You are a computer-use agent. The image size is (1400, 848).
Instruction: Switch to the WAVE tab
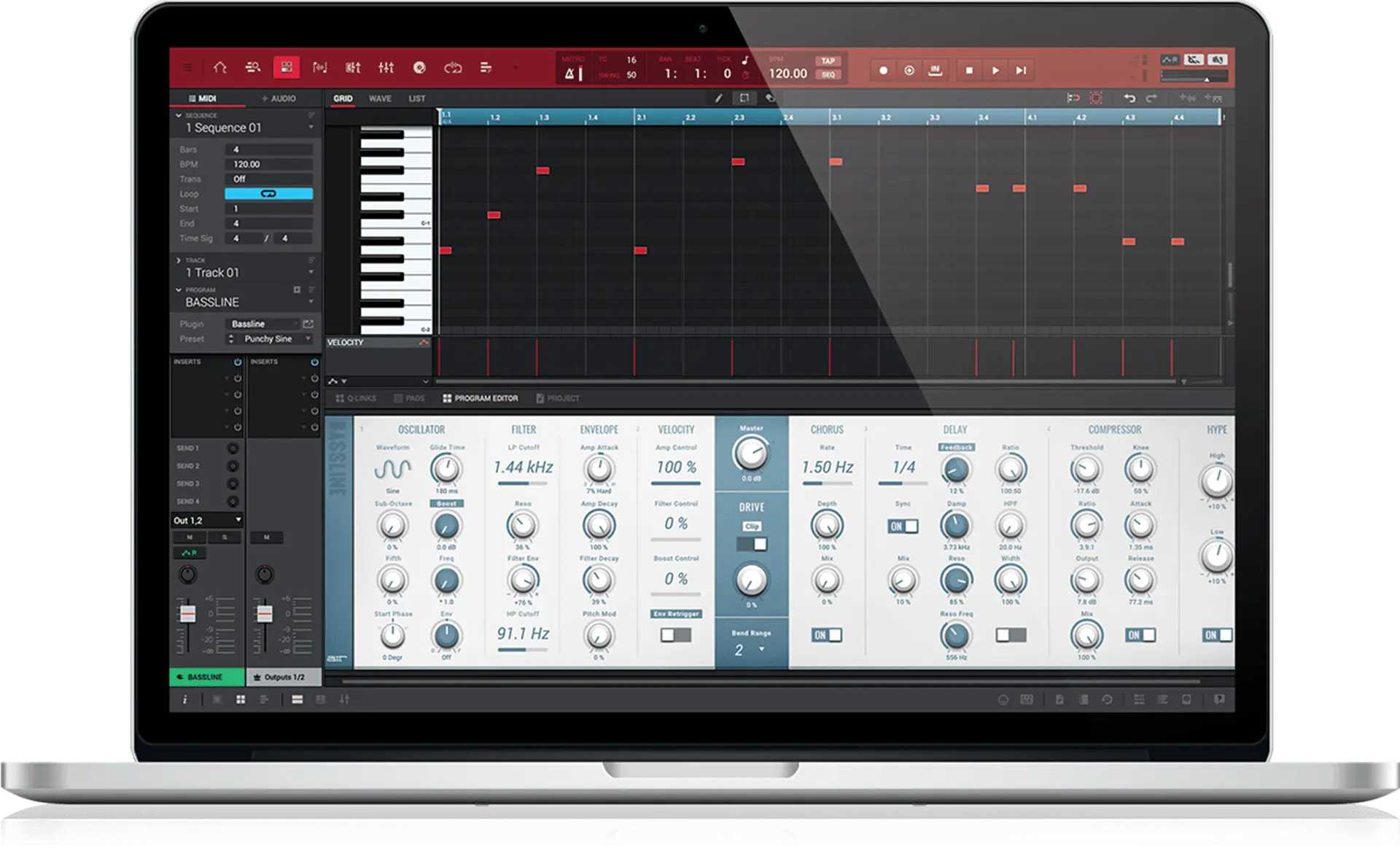tap(380, 98)
